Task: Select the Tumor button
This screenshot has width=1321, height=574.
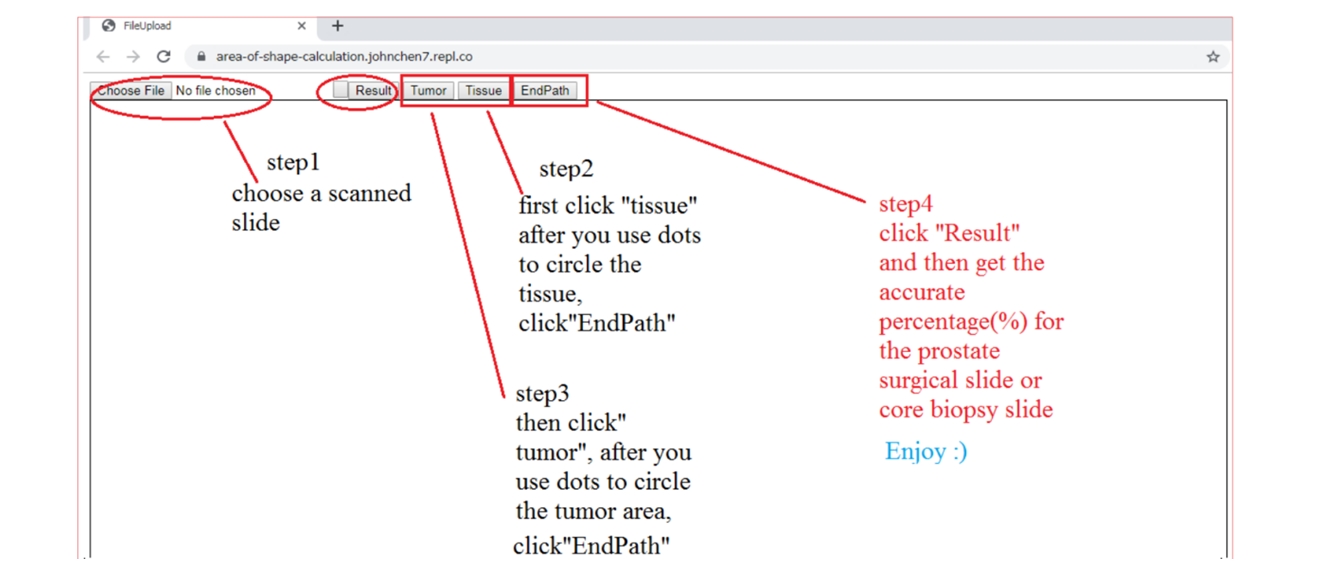Action: (428, 90)
